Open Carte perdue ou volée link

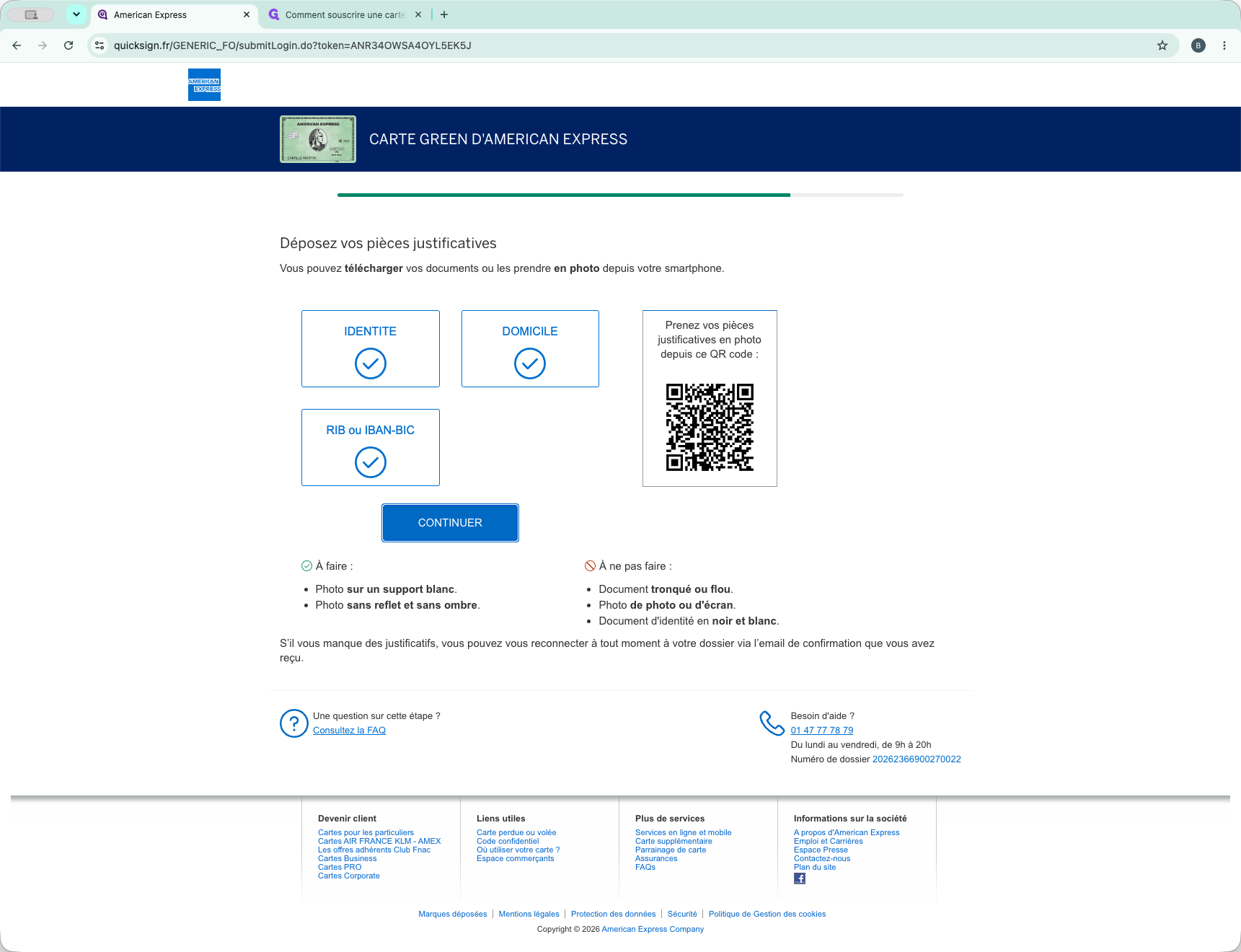[x=516, y=832]
